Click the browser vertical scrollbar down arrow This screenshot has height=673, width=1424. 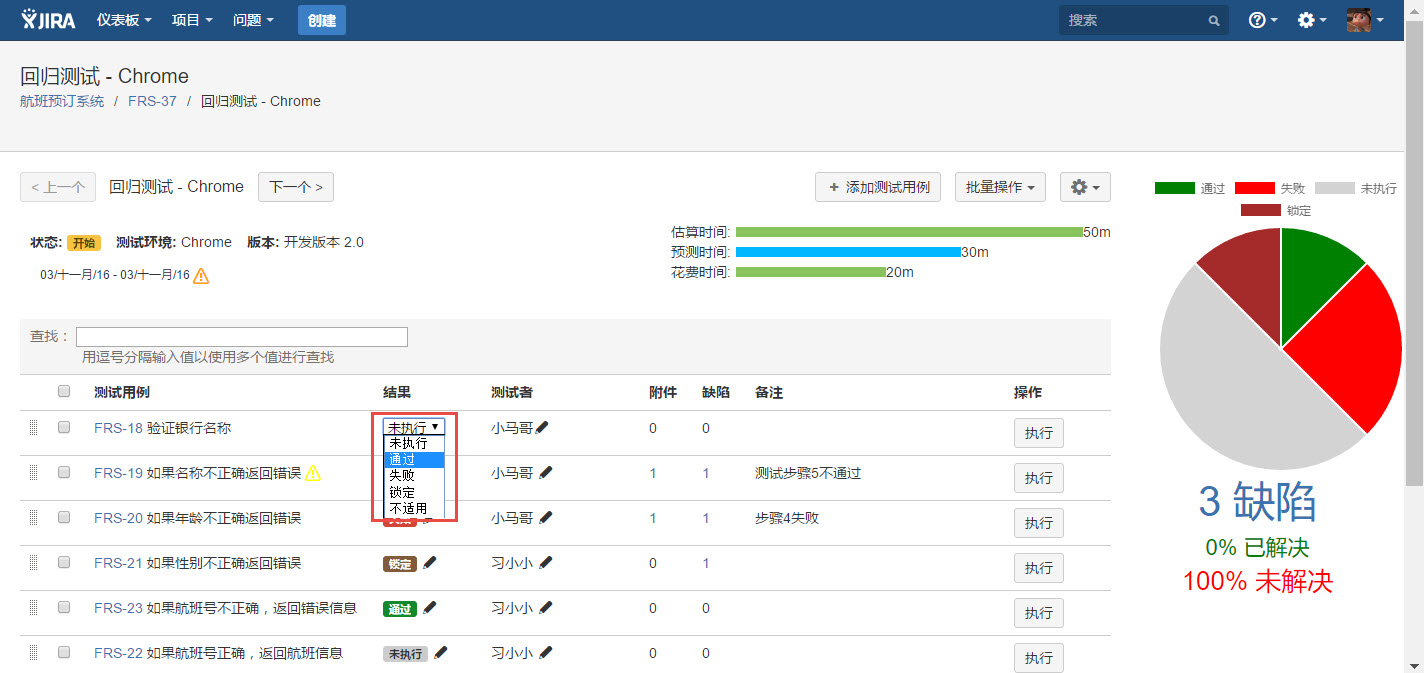pyautogui.click(x=1415, y=665)
